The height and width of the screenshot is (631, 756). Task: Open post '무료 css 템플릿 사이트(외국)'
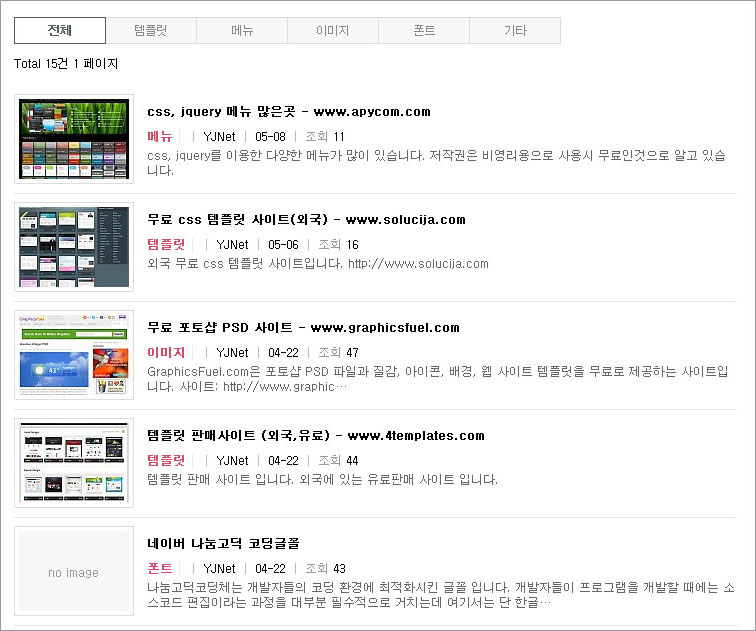click(307, 220)
